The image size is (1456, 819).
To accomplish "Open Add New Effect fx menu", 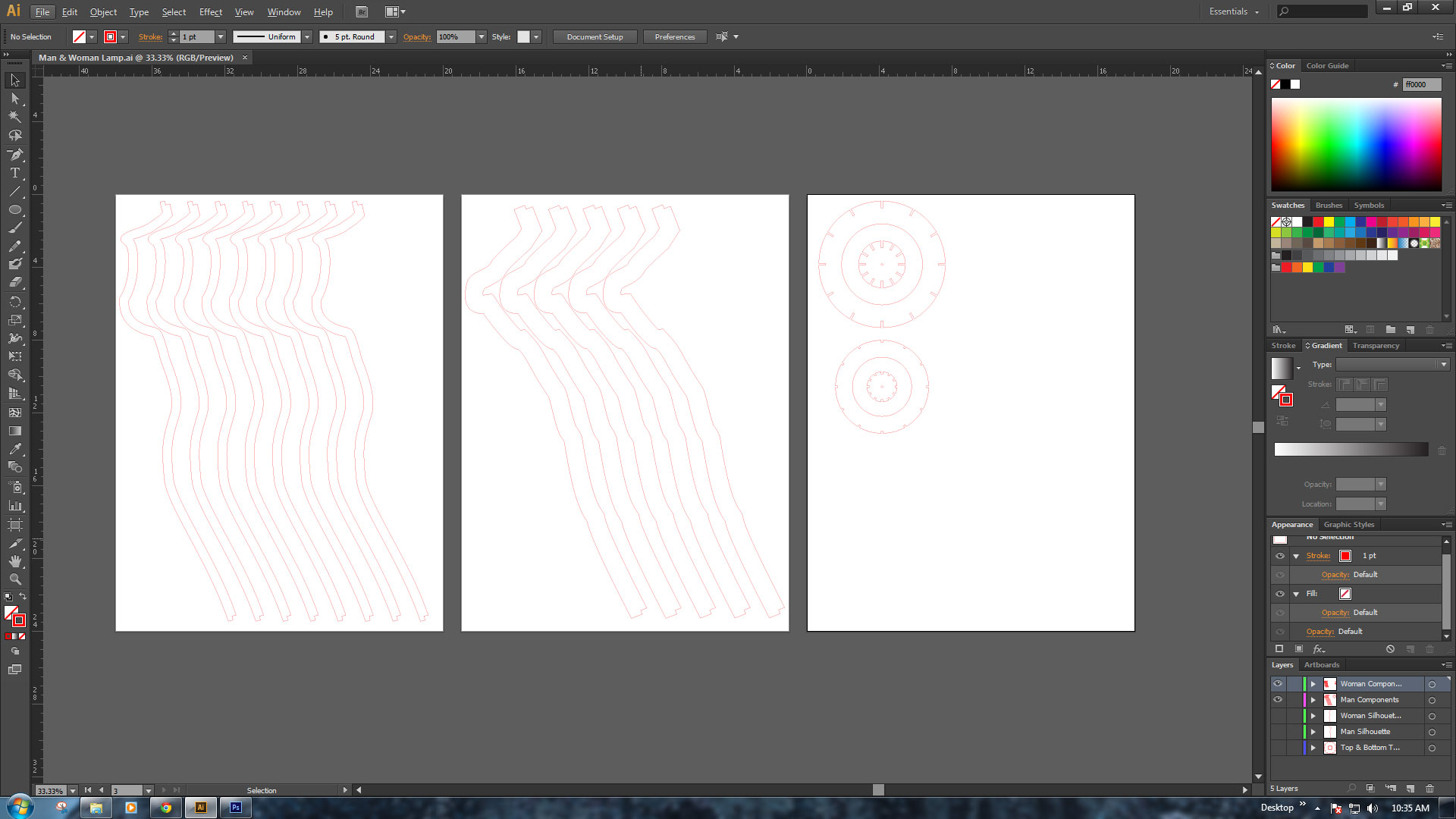I will [1319, 649].
